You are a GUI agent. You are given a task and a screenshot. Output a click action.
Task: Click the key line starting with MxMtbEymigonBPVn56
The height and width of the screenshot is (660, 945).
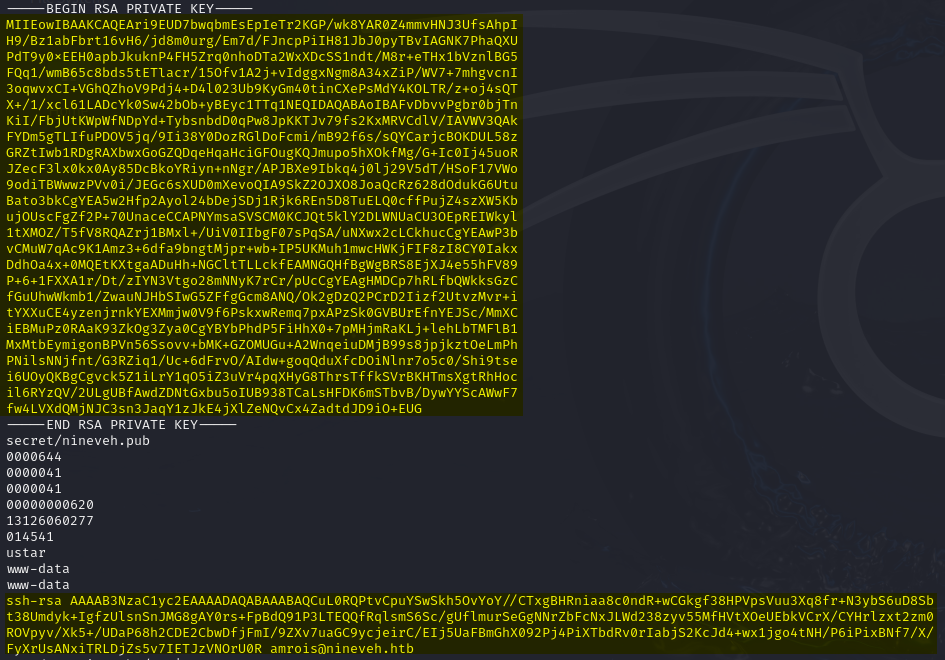pyautogui.click(x=262, y=344)
